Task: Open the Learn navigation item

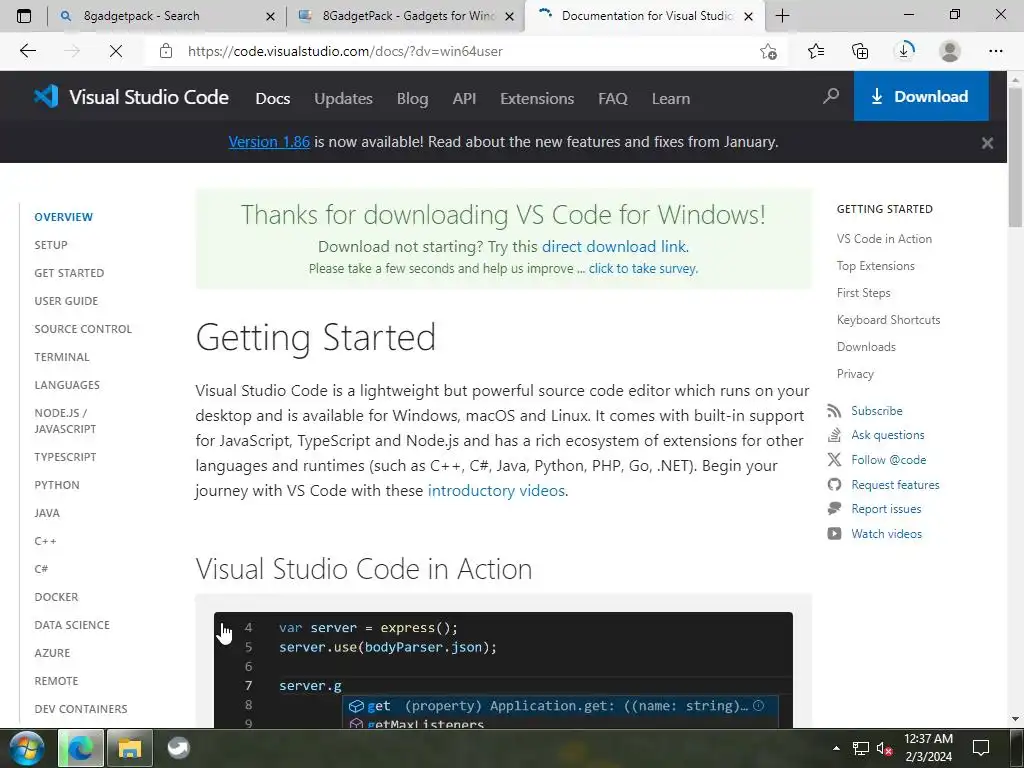Action: click(x=671, y=99)
